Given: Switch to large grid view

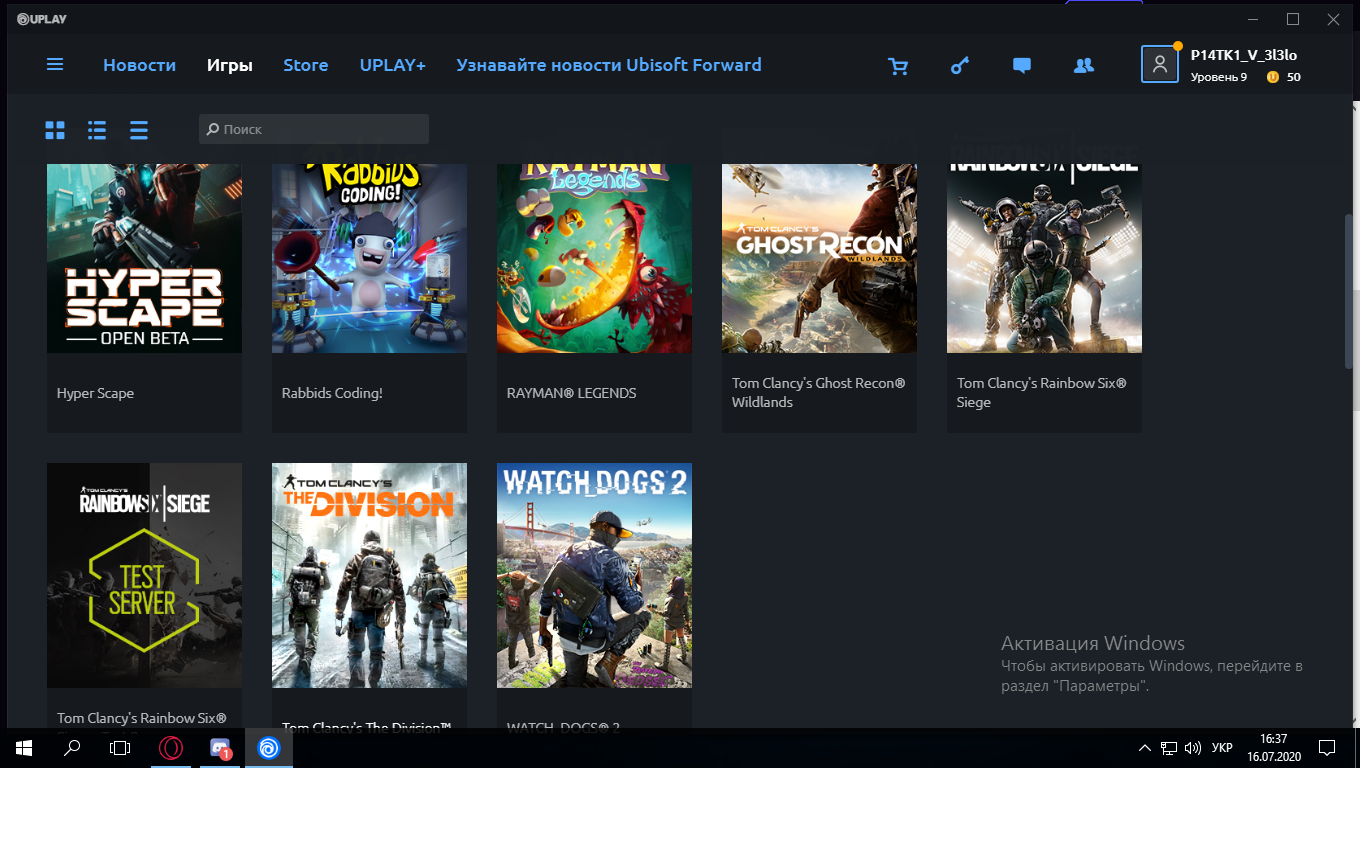Looking at the screenshot, I should (55, 130).
